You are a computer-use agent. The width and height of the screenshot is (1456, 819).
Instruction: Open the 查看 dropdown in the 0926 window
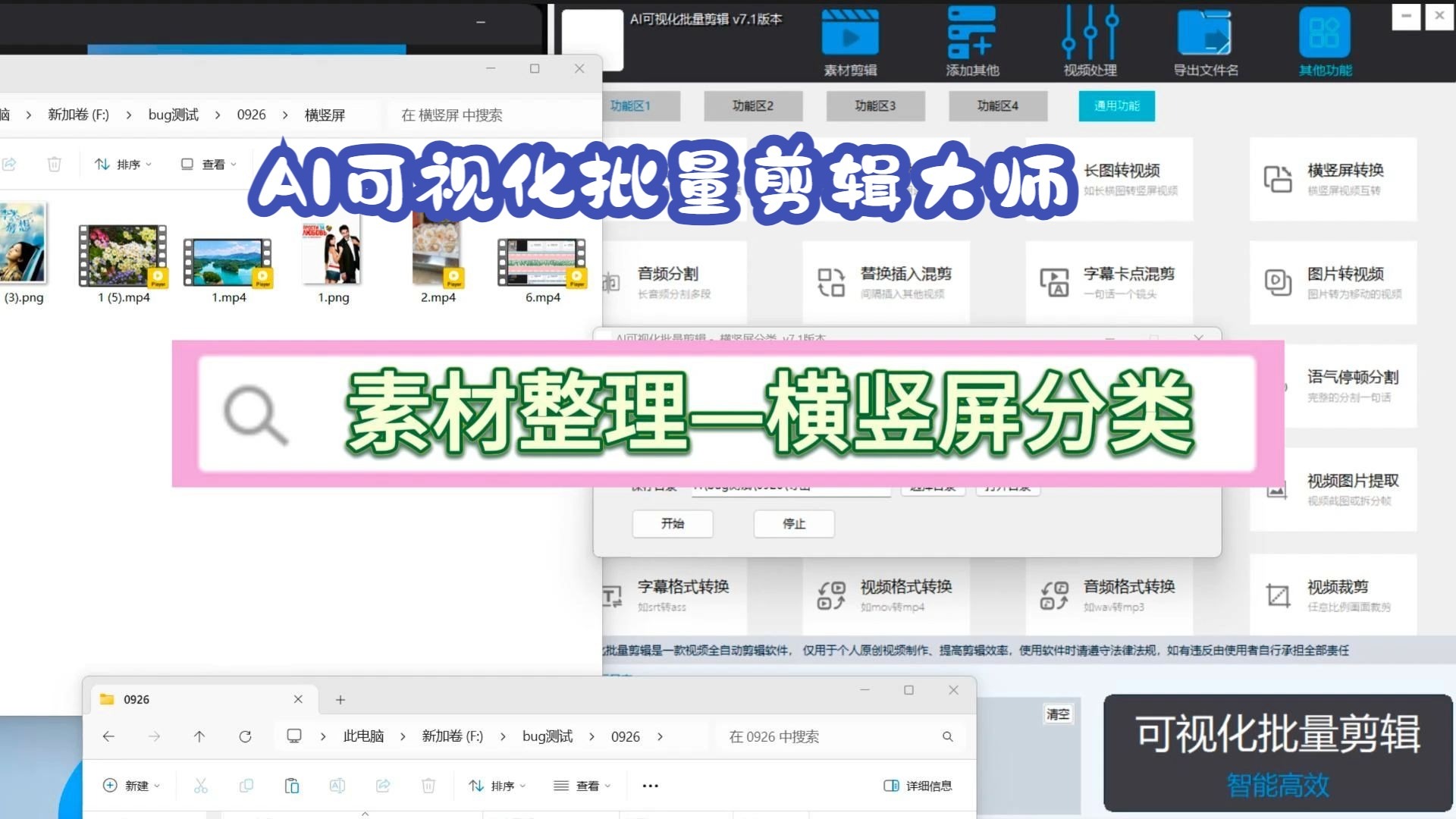(x=582, y=786)
